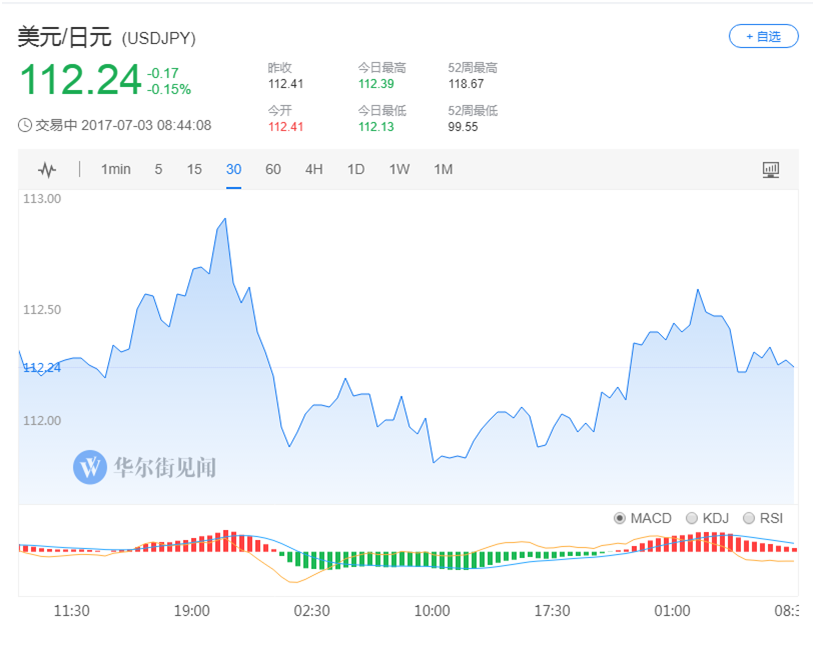
Task: Select the trend line chart style icon
Action: pyautogui.click(x=47, y=169)
